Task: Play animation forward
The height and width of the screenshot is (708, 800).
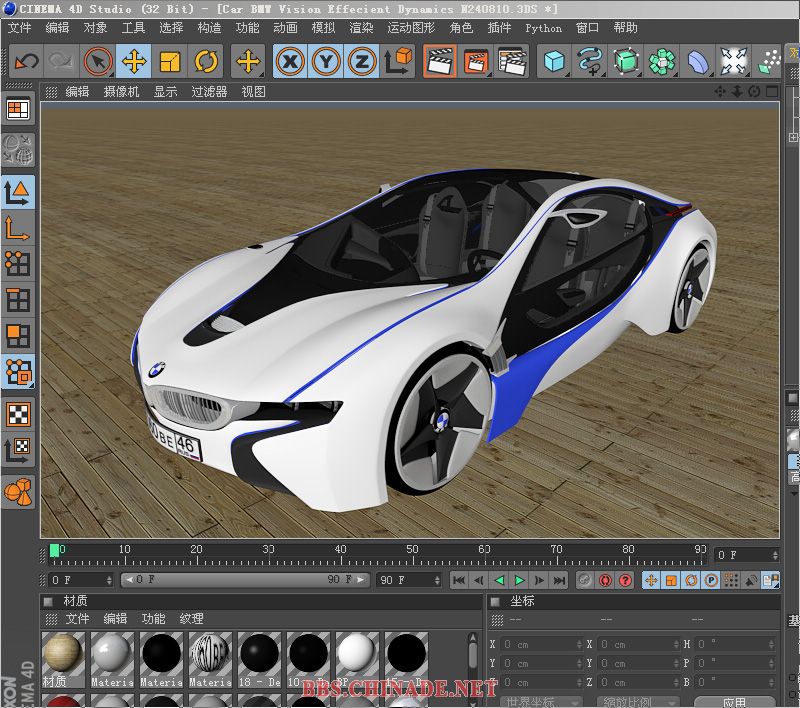Action: 519,580
